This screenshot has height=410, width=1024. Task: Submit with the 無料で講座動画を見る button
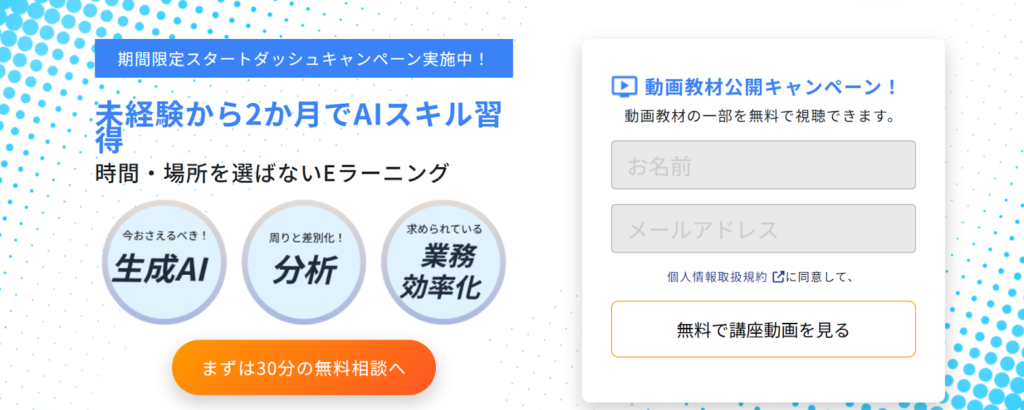(x=763, y=329)
